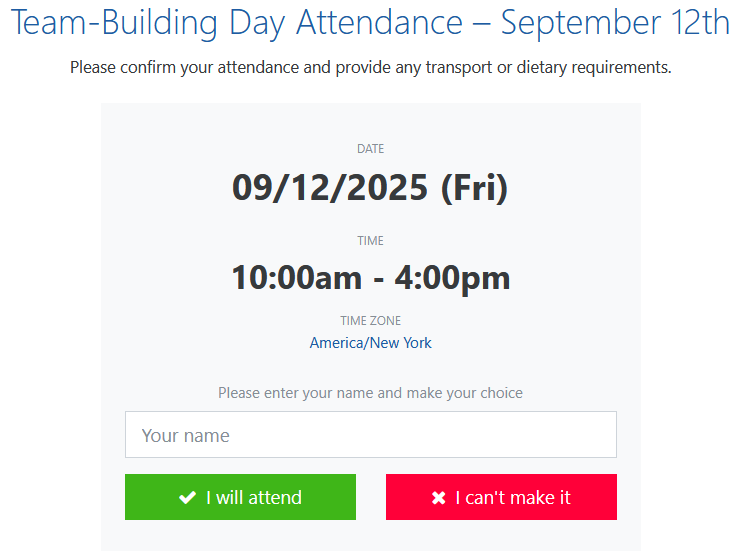This screenshot has height=551, width=751.
Task: Confirm with the I will attend button
Action: (x=240, y=497)
